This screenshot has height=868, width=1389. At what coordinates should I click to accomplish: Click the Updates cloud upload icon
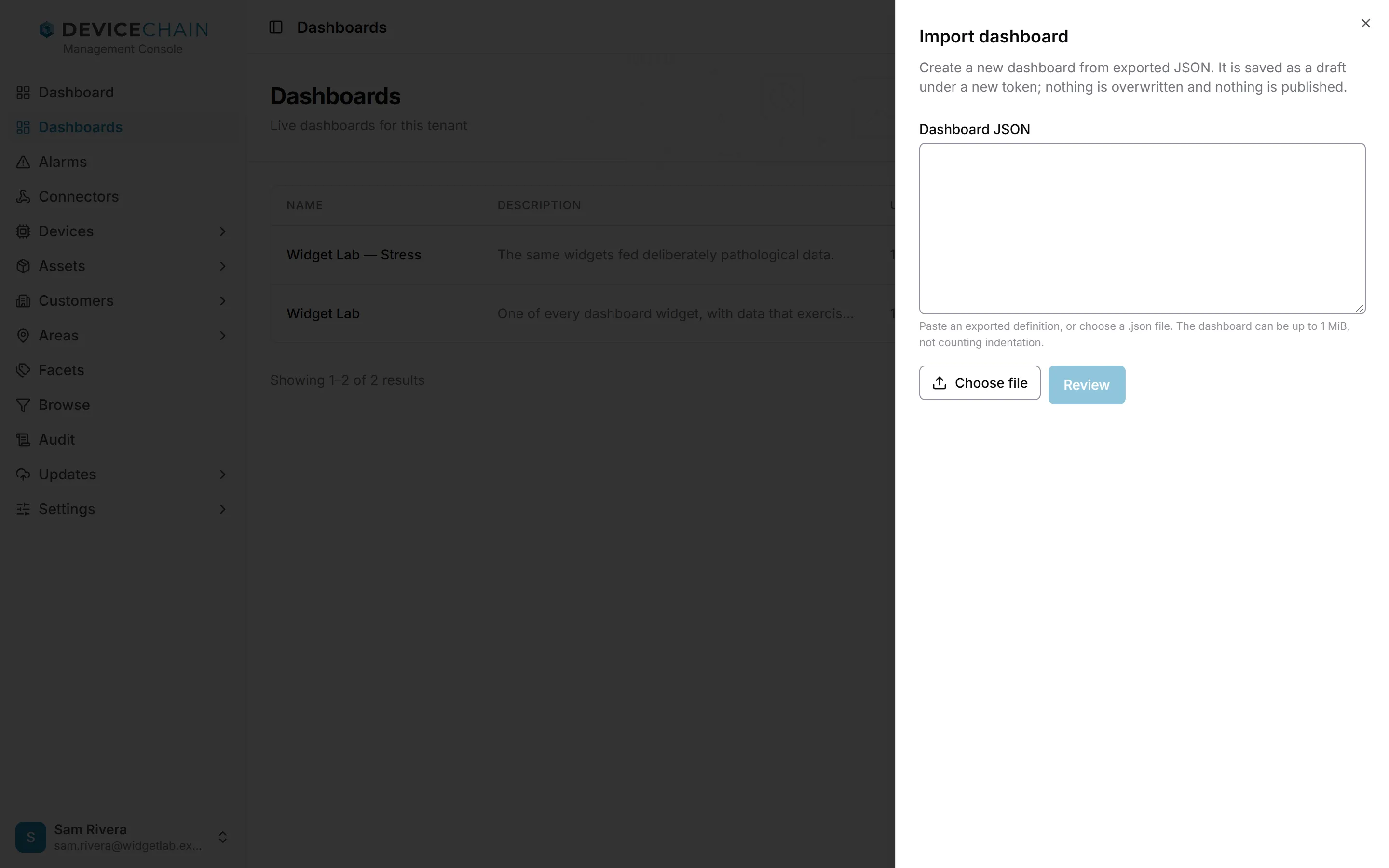(23, 475)
